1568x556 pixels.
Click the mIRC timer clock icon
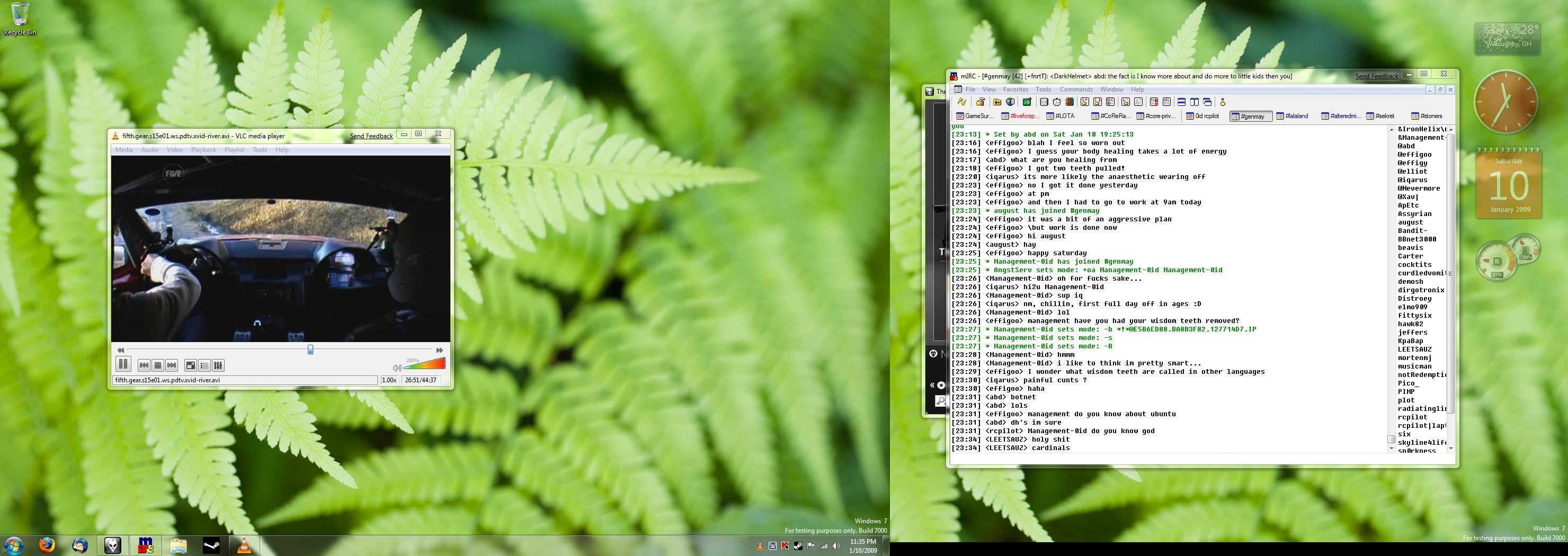coord(1057,102)
